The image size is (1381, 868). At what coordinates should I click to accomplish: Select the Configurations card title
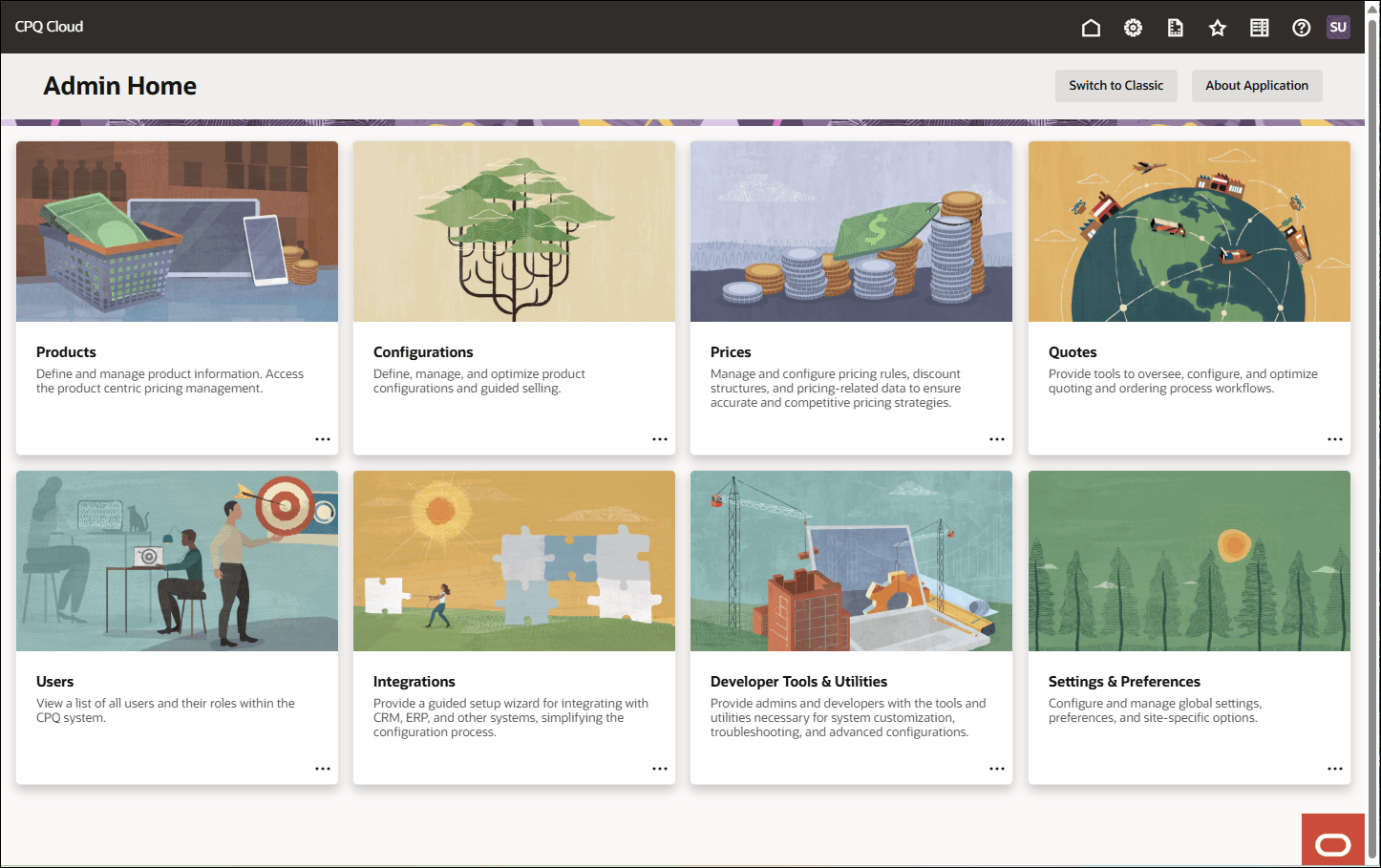point(423,352)
